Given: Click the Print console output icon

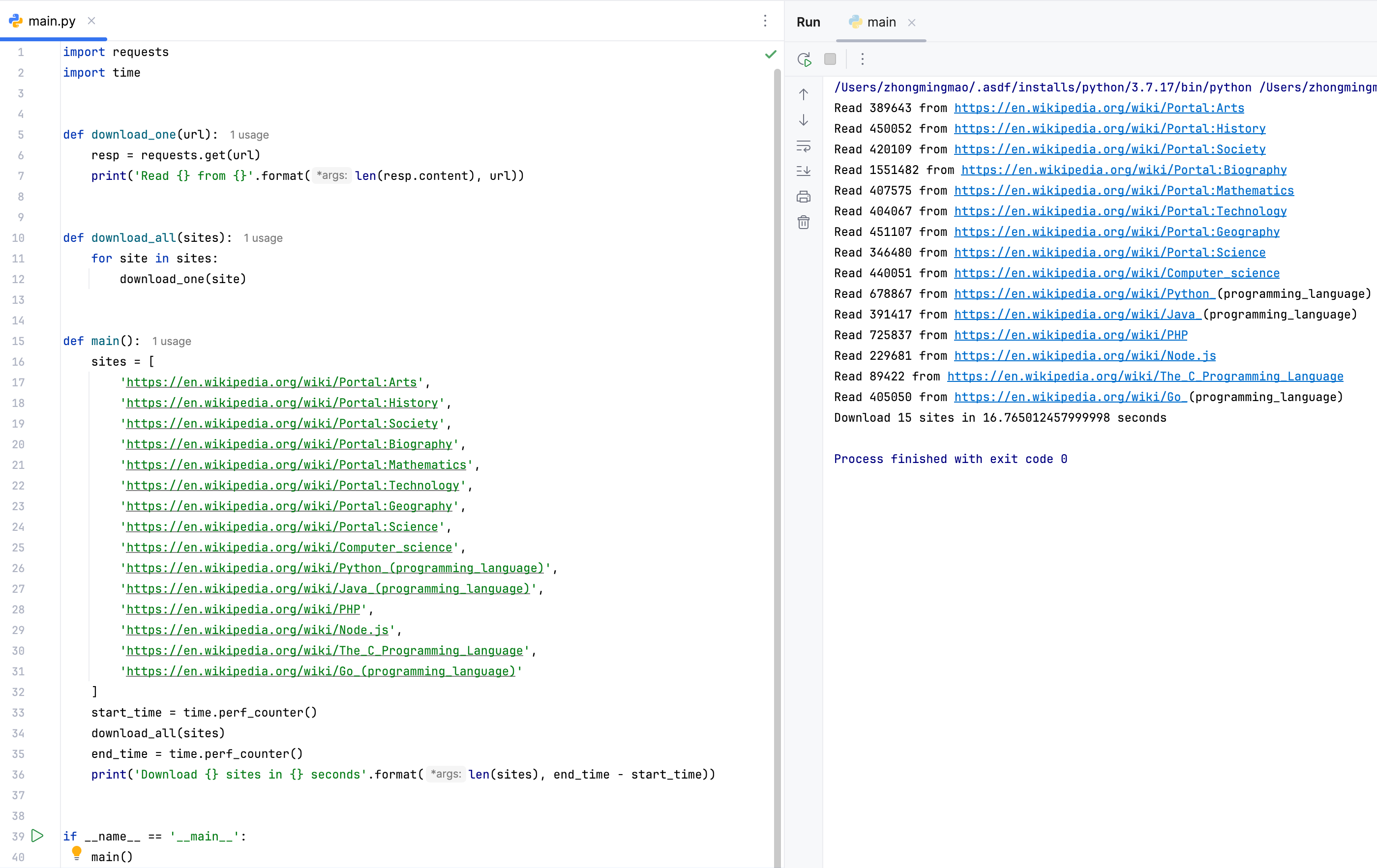Looking at the screenshot, I should pos(804,197).
